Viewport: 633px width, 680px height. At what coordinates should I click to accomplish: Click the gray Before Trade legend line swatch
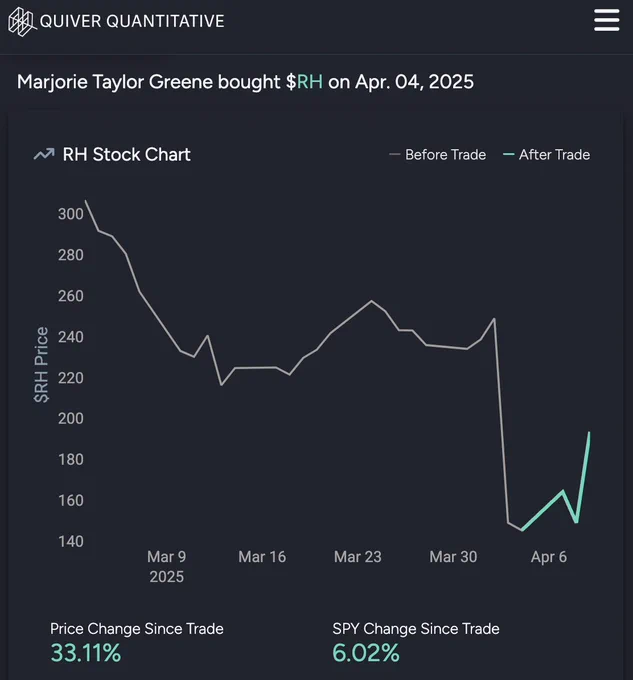(x=395, y=154)
